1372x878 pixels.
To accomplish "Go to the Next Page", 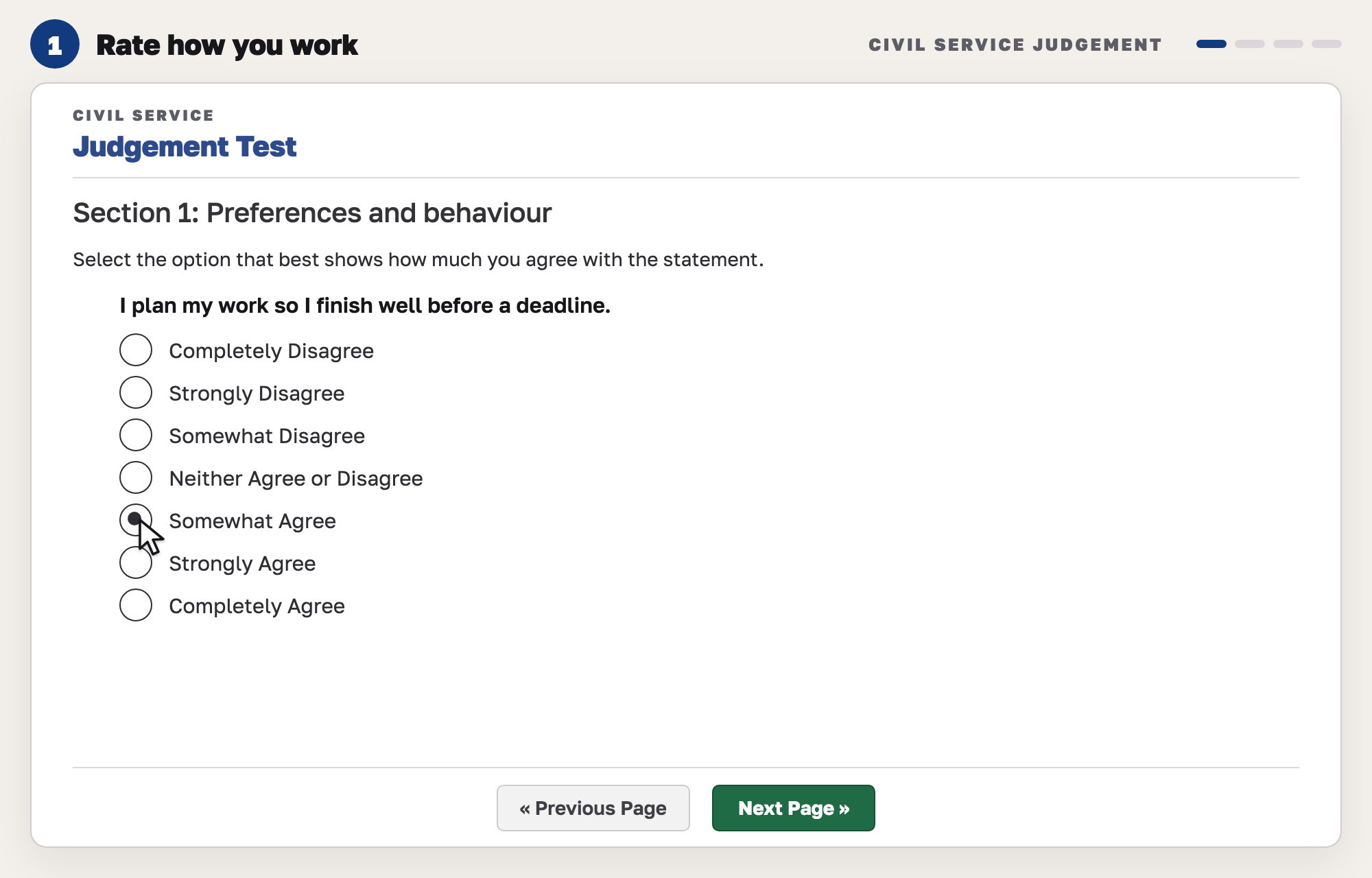I will pos(793,808).
